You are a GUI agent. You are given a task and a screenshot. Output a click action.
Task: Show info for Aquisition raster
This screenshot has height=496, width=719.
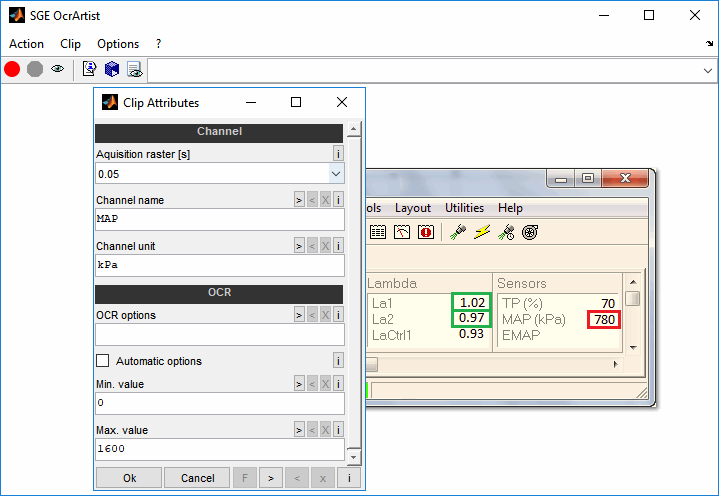(x=338, y=154)
